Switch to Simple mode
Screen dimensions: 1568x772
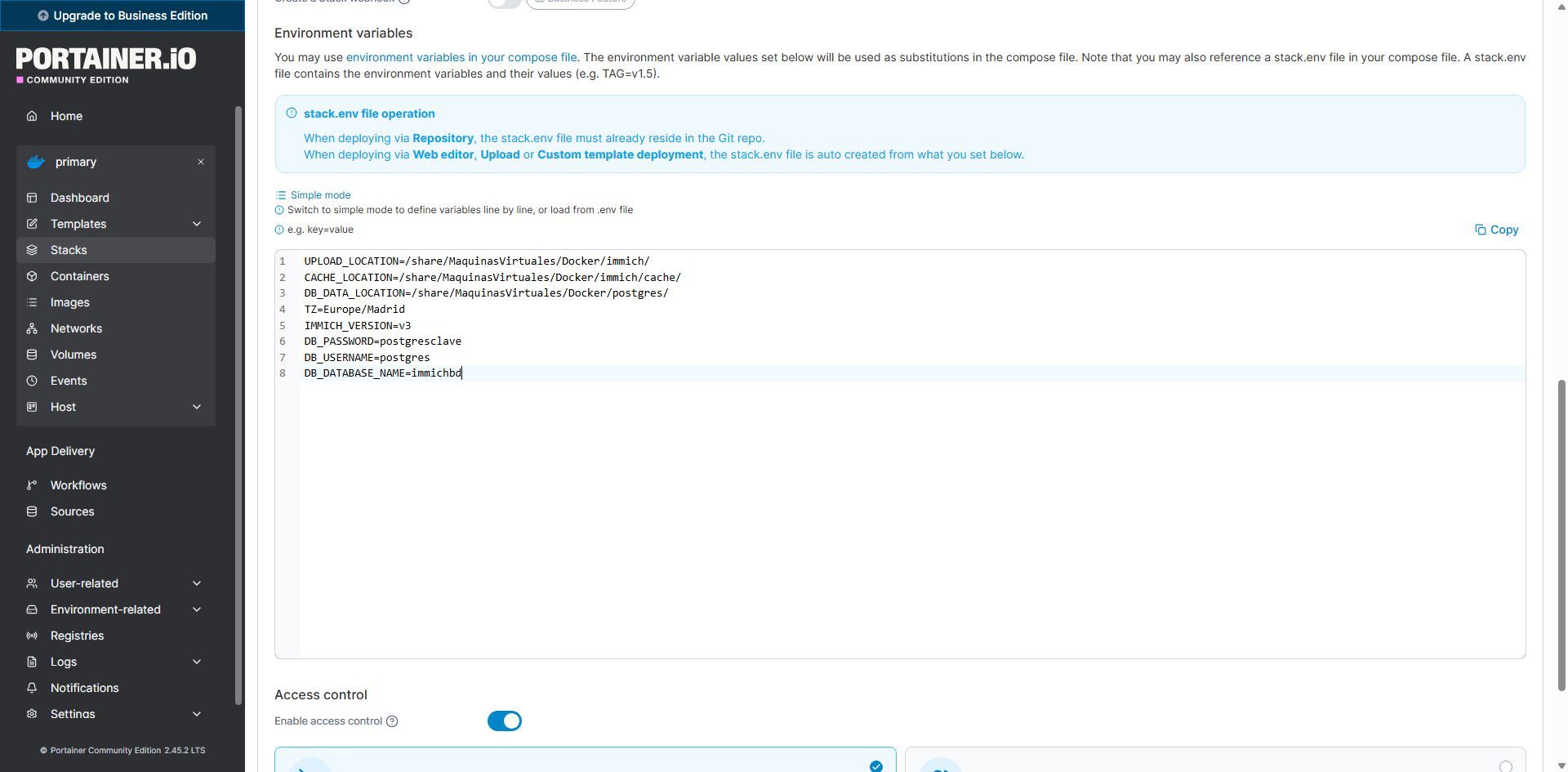pos(314,195)
